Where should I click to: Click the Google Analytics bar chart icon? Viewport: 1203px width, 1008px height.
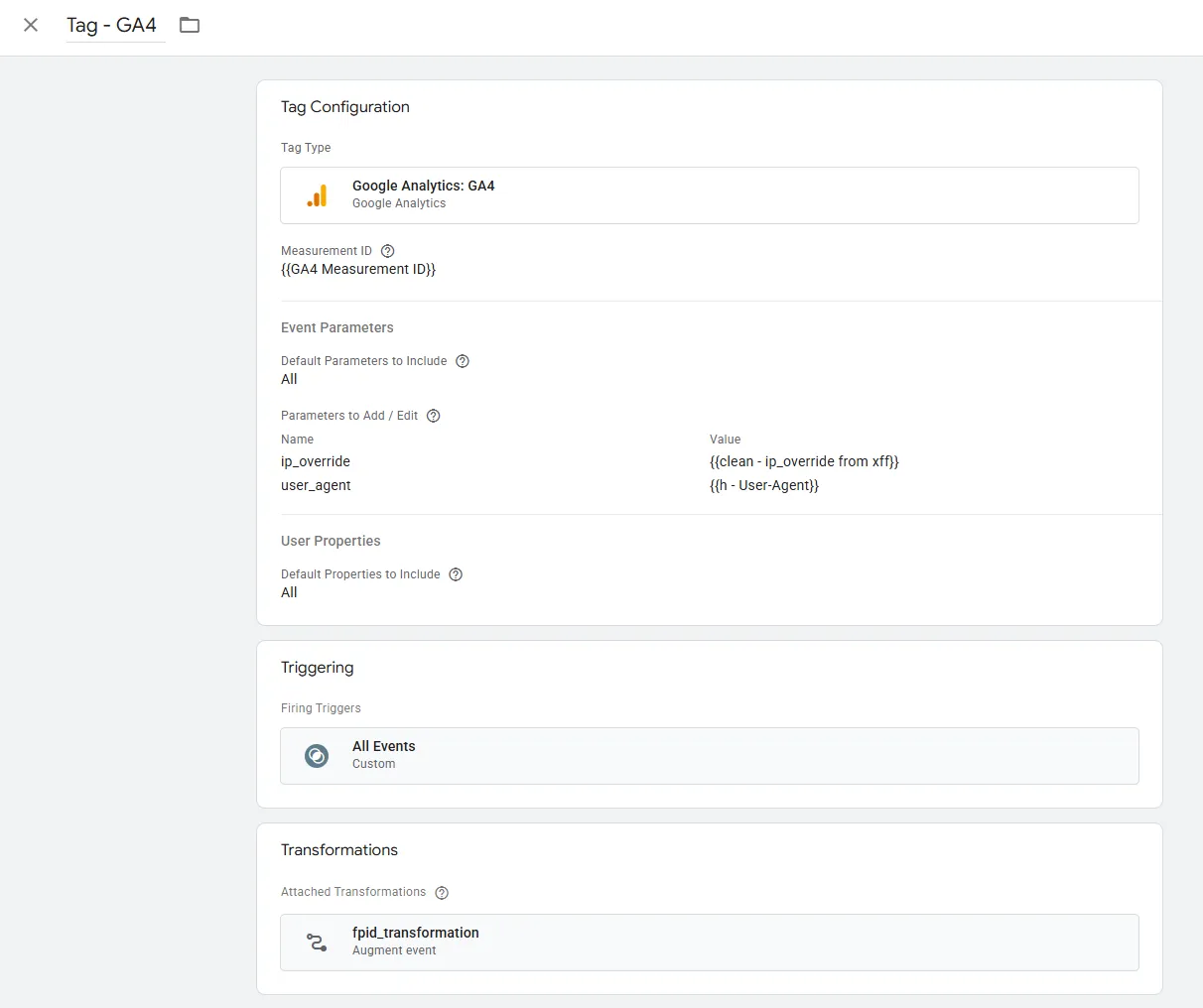pos(317,195)
